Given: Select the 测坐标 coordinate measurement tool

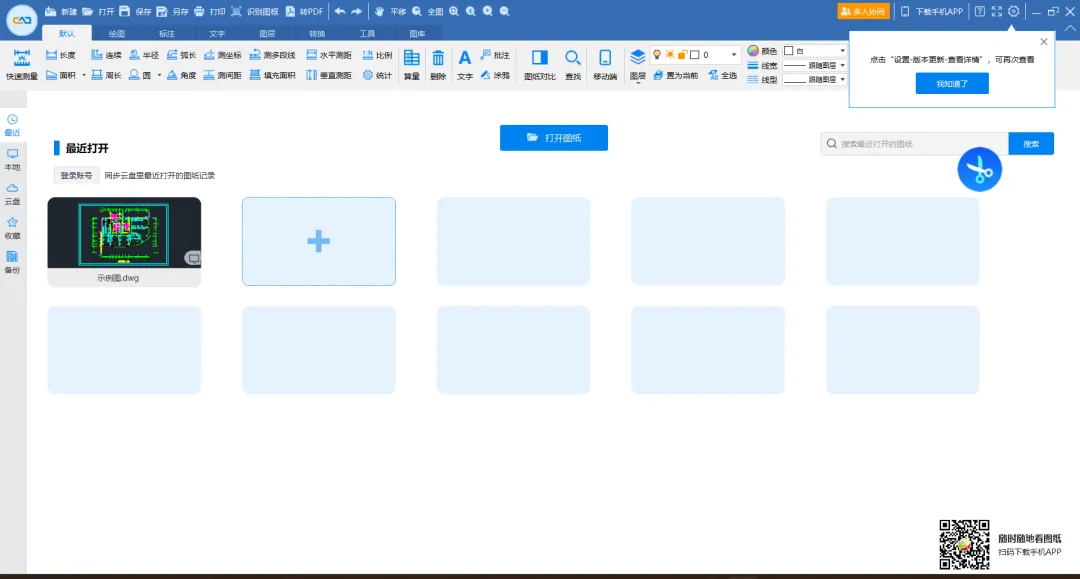Looking at the screenshot, I should (222, 55).
